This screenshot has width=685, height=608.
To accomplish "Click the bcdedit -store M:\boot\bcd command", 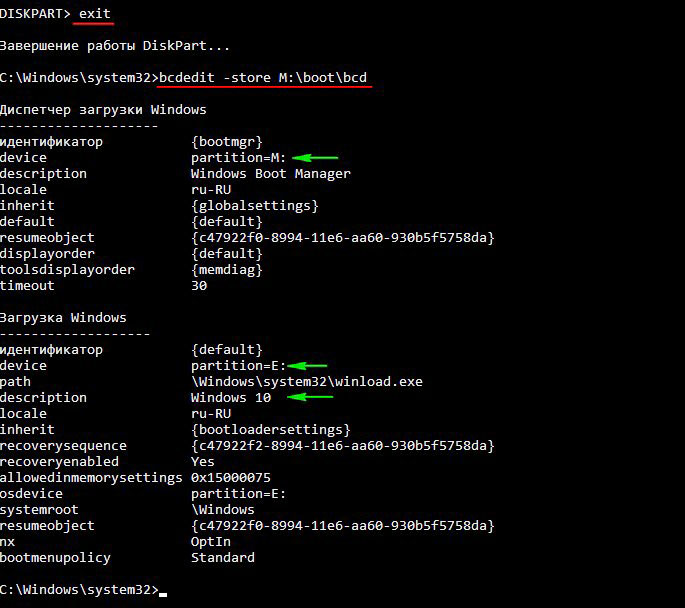I will (263, 78).
